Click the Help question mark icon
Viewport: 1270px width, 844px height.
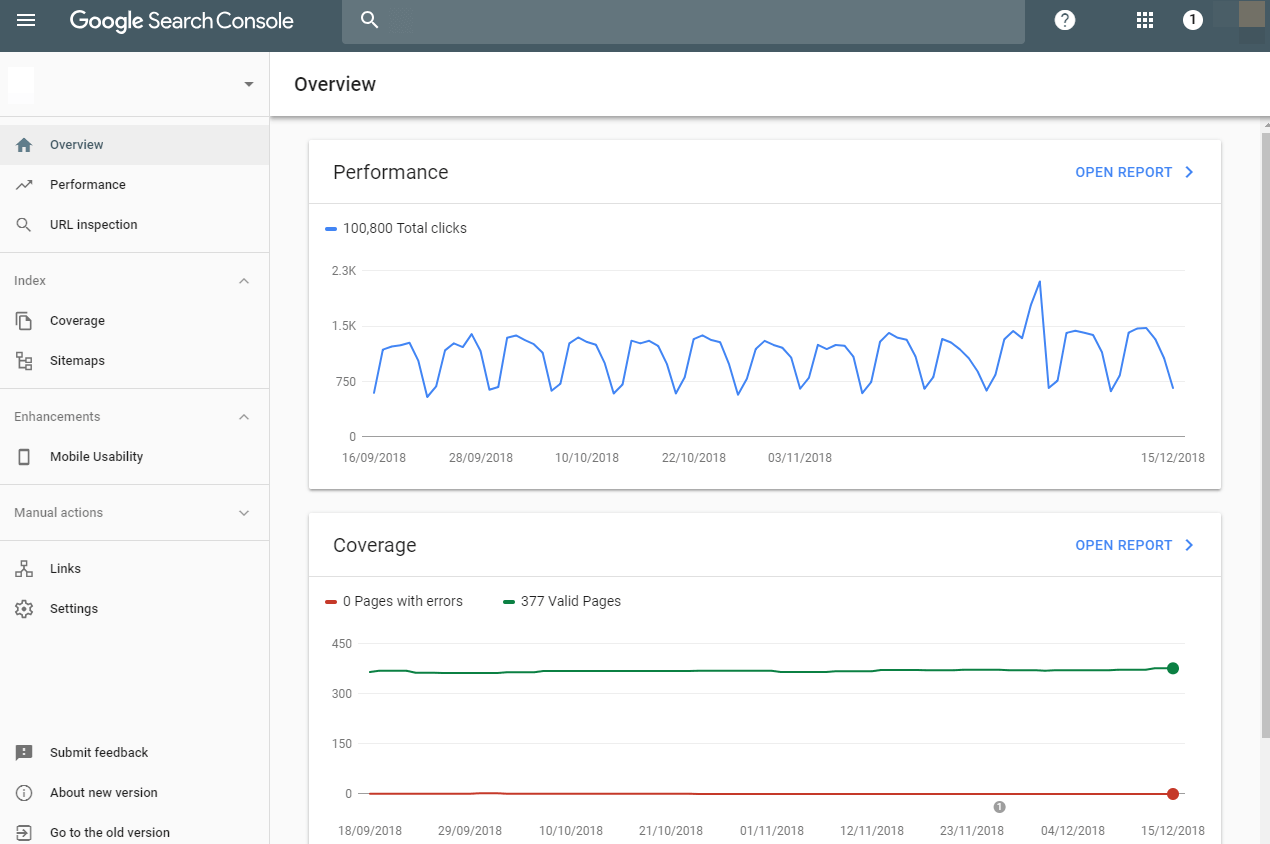click(1064, 20)
